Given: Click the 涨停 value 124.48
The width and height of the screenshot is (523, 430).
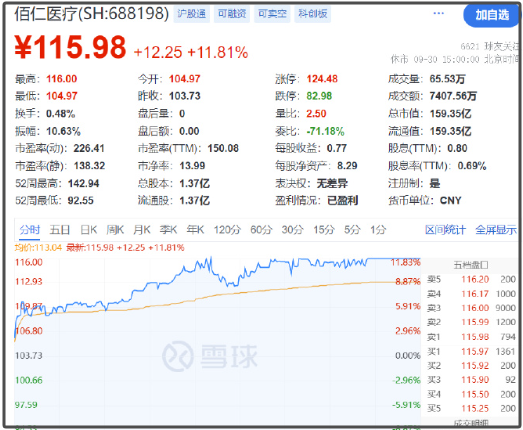Looking at the screenshot, I should click(322, 79).
